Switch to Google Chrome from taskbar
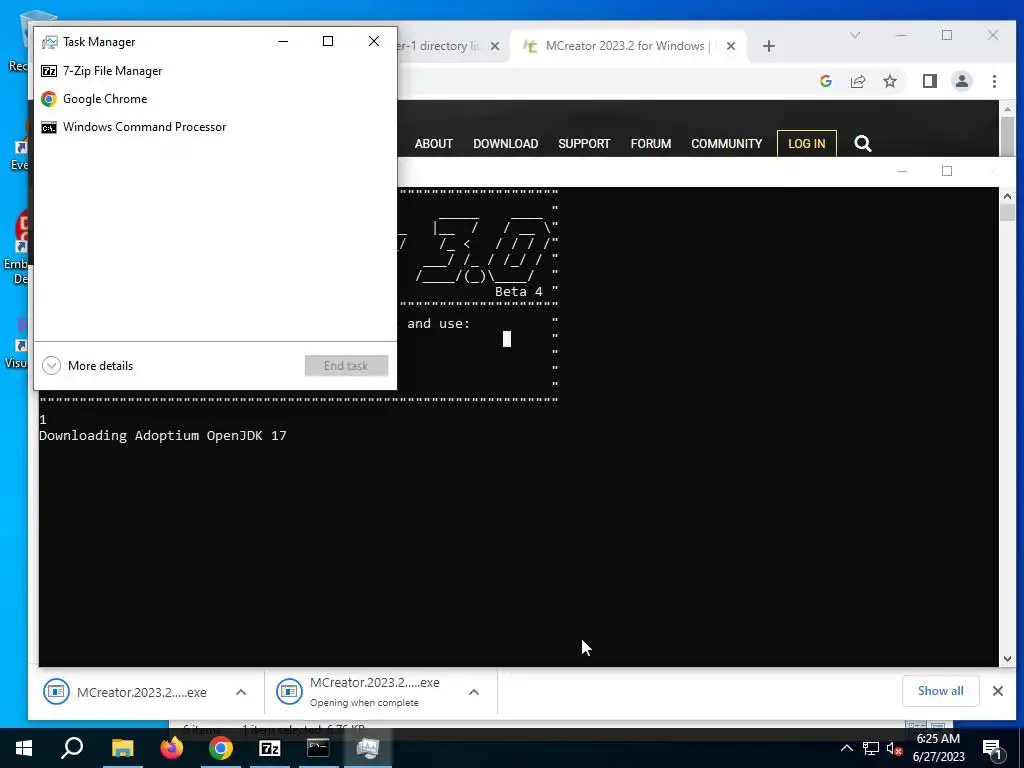The height and width of the screenshot is (768, 1024). (x=221, y=748)
